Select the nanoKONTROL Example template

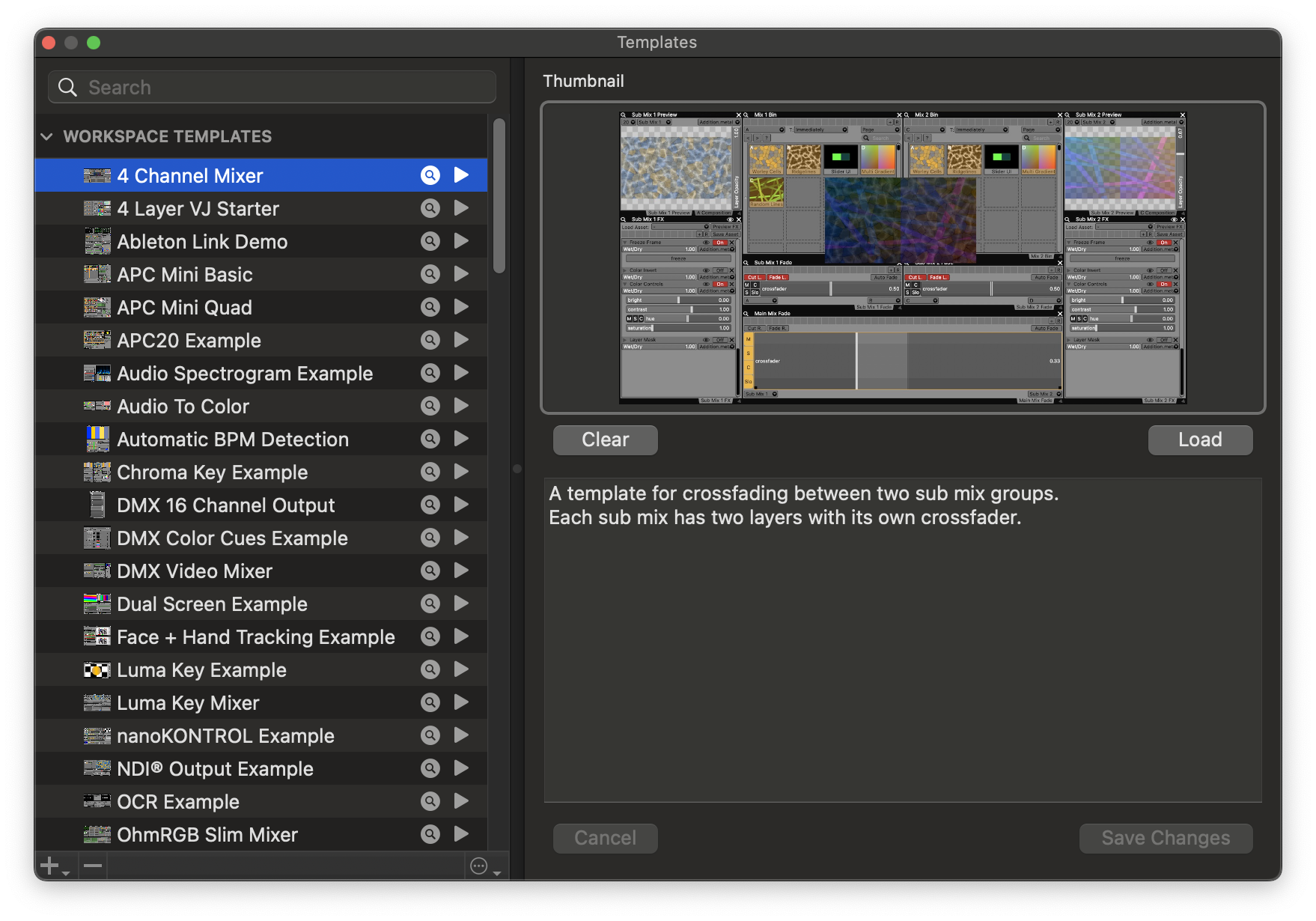tap(261, 735)
